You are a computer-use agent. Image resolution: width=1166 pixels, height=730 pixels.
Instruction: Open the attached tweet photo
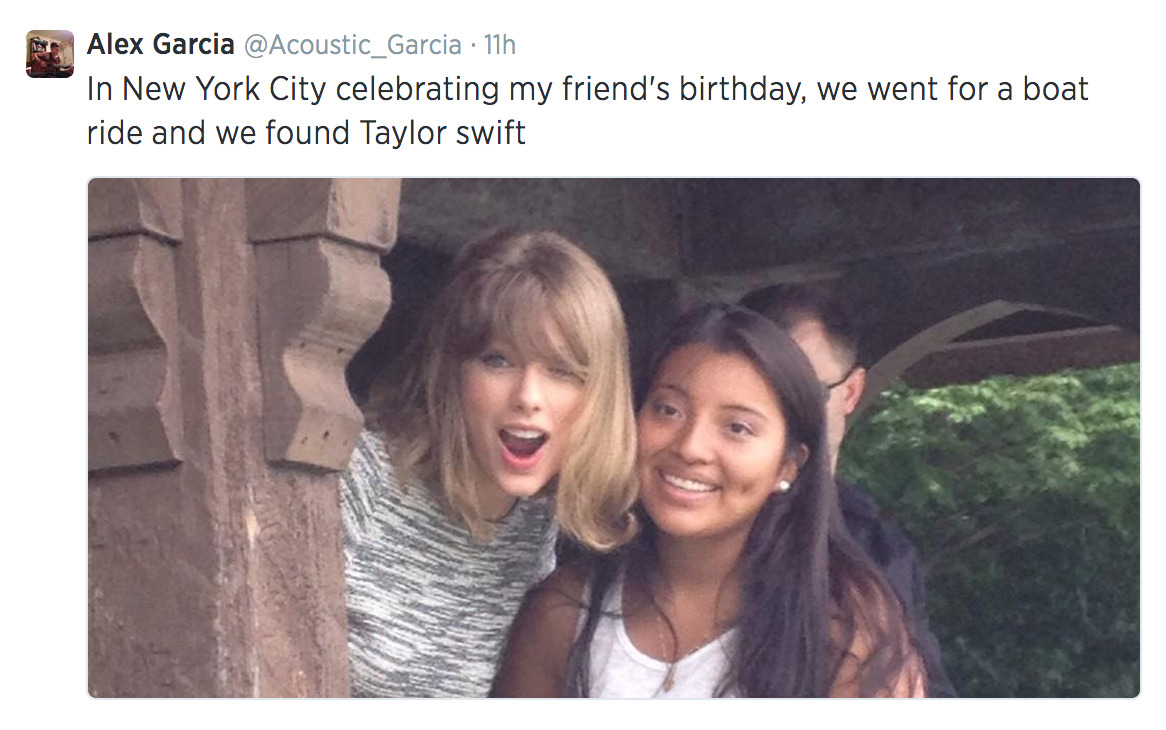(x=613, y=438)
